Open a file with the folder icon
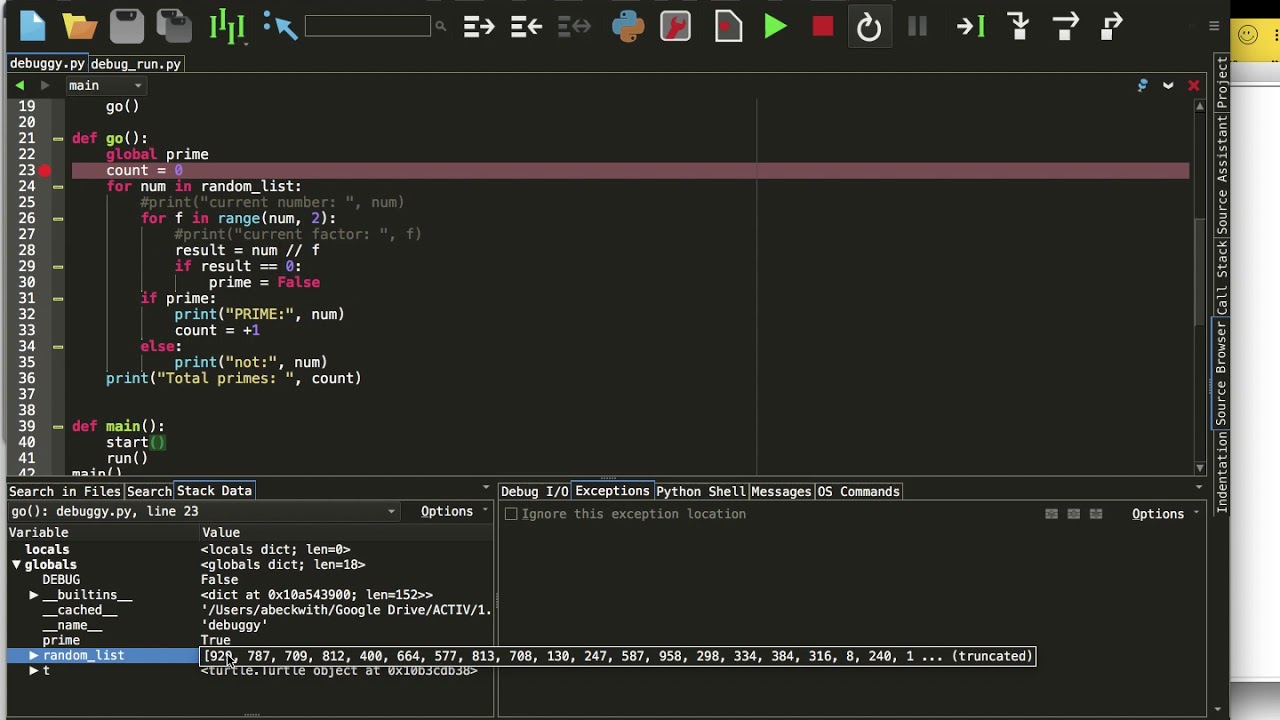The width and height of the screenshot is (1280, 720). tap(79, 27)
